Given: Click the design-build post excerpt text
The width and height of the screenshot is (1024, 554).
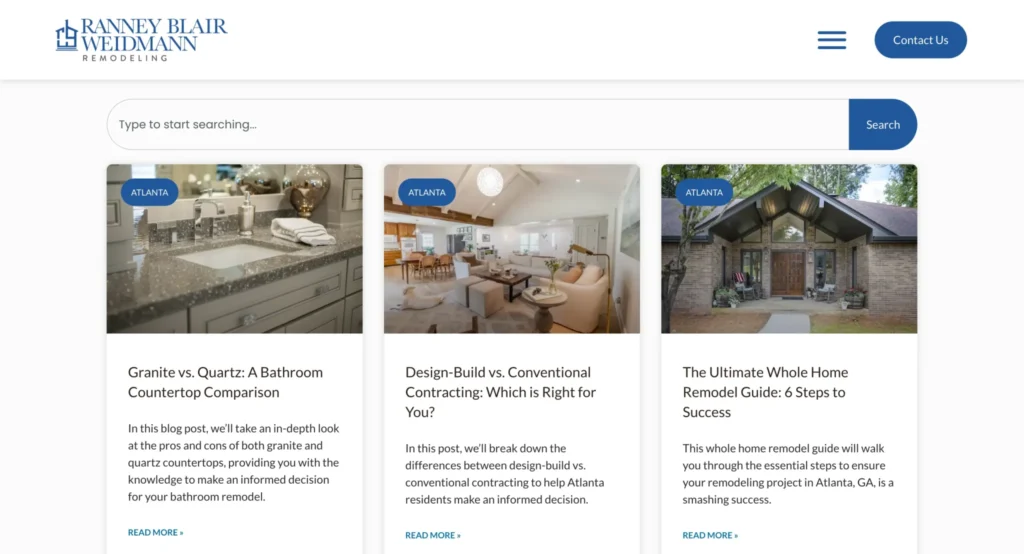Looking at the screenshot, I should (x=505, y=474).
